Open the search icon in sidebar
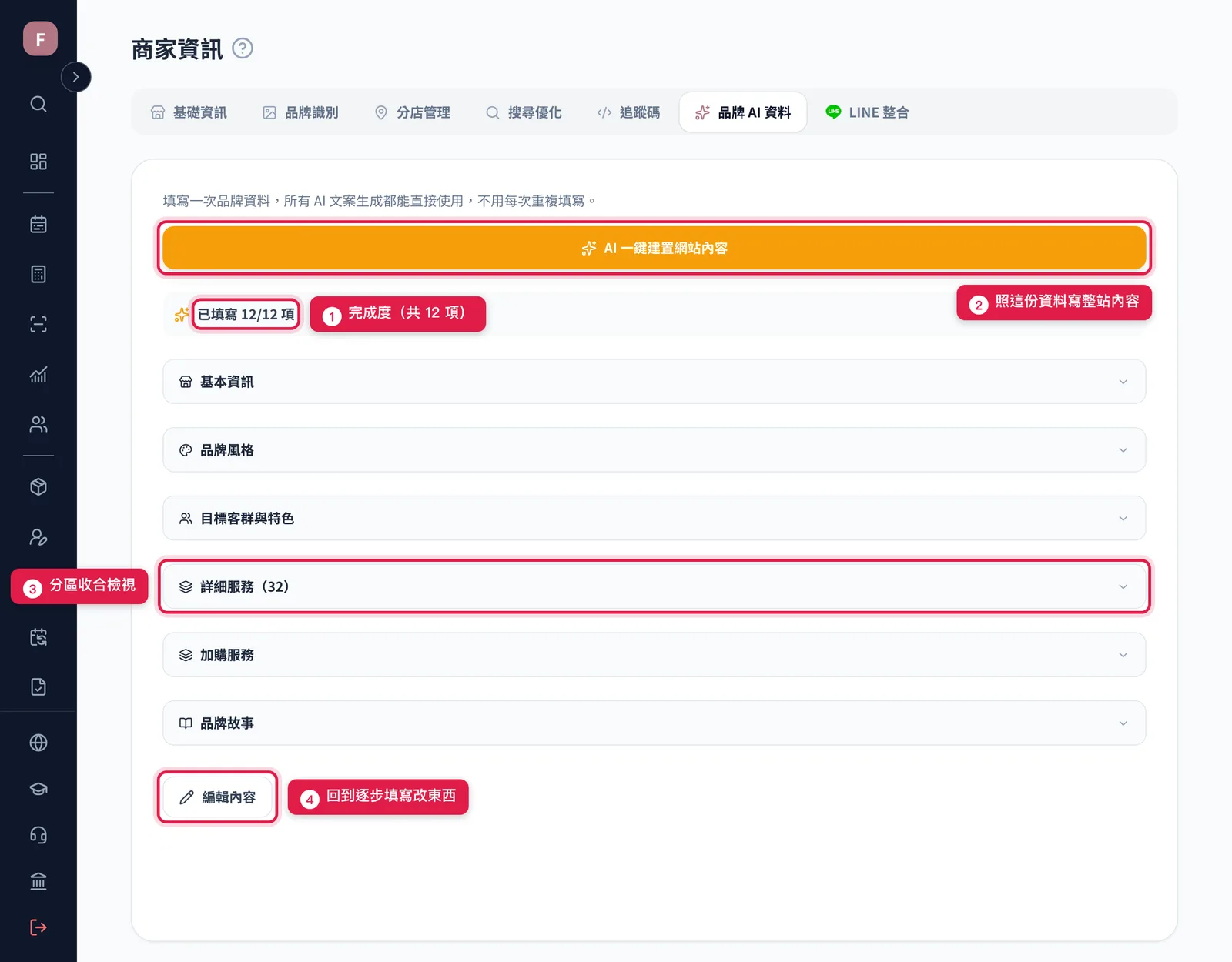The height and width of the screenshot is (962, 1232). [38, 104]
